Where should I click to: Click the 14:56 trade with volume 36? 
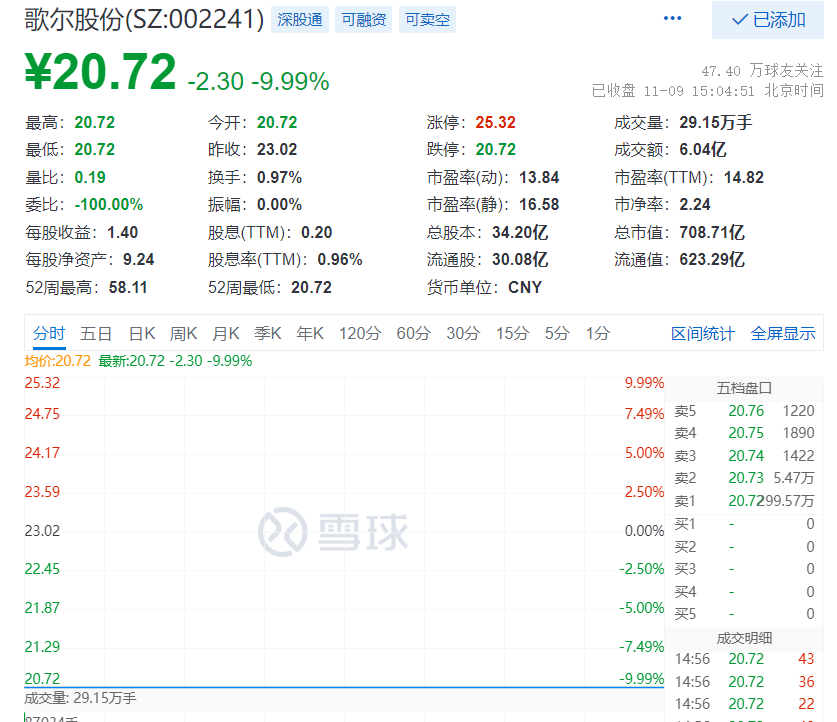744,682
